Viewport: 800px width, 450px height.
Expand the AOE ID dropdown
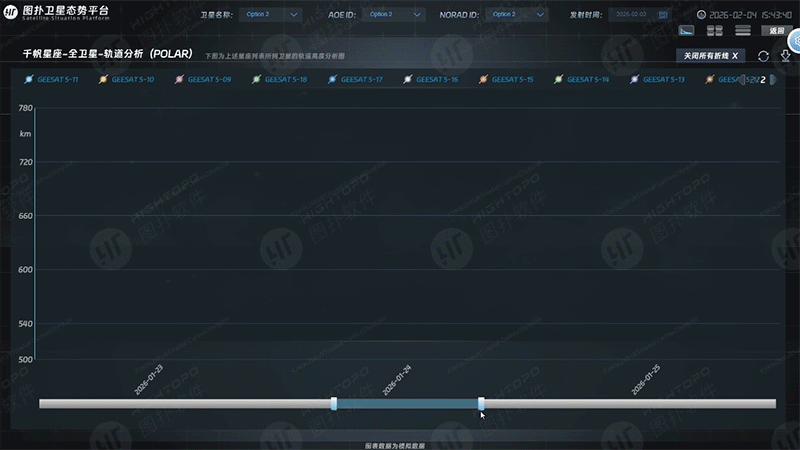(395, 15)
